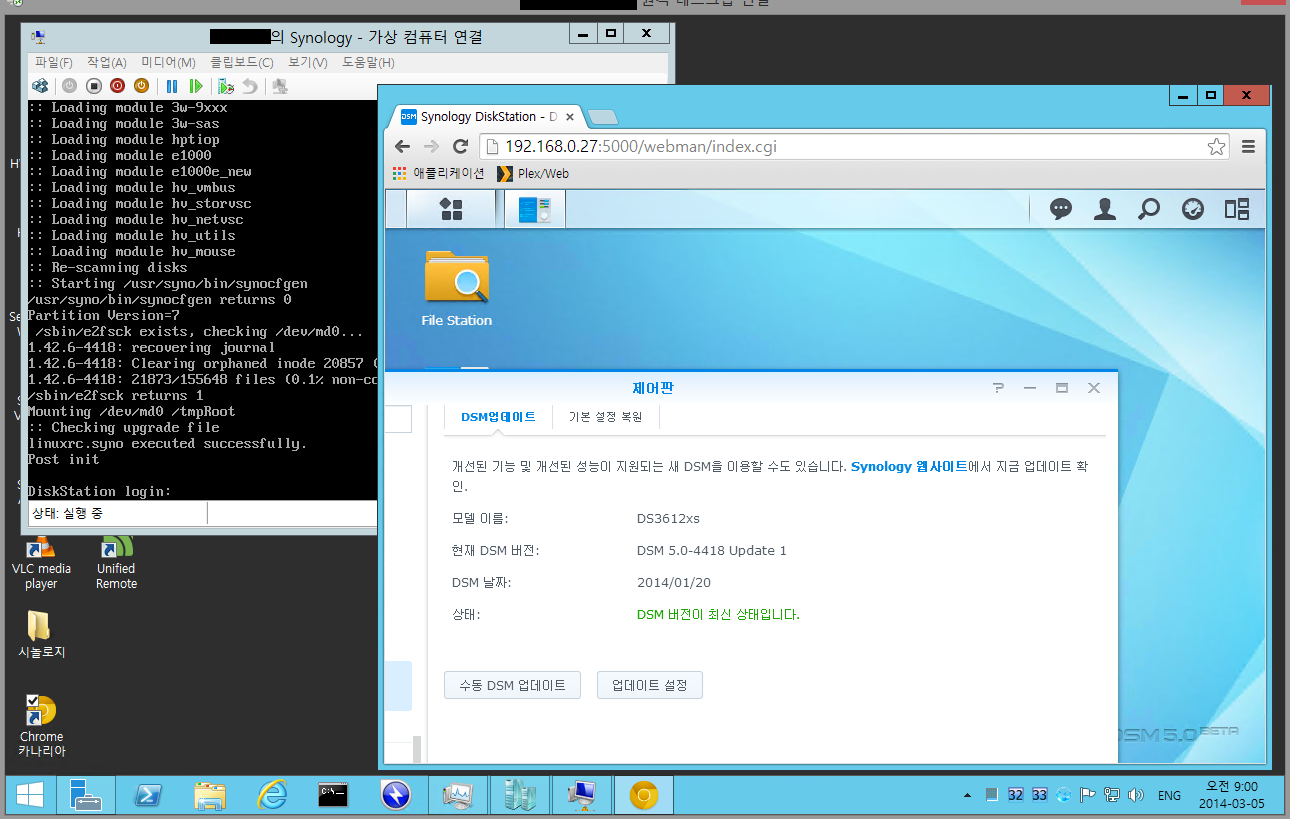
Task: Open the DSM pilot view windows icon
Action: [1237, 209]
